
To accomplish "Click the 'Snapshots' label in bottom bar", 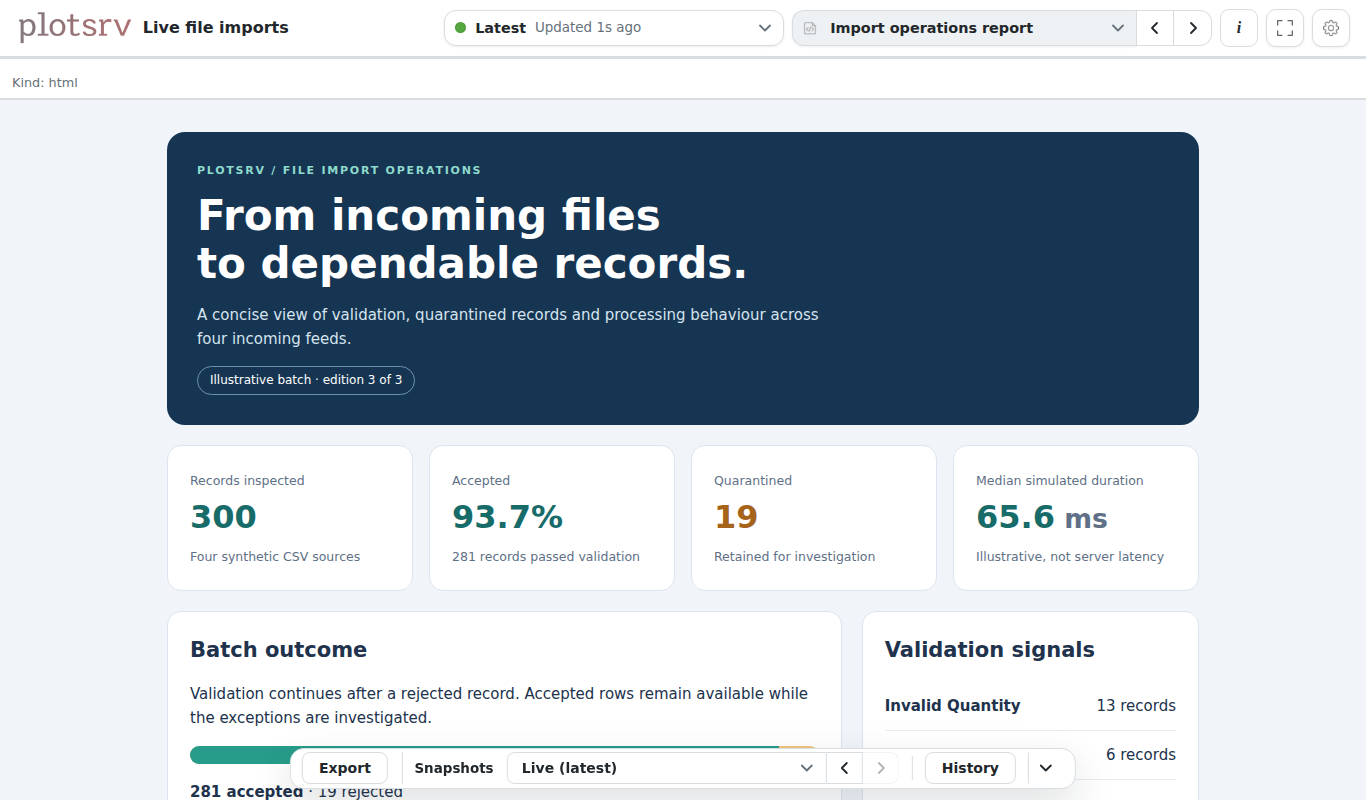I will pos(454,768).
